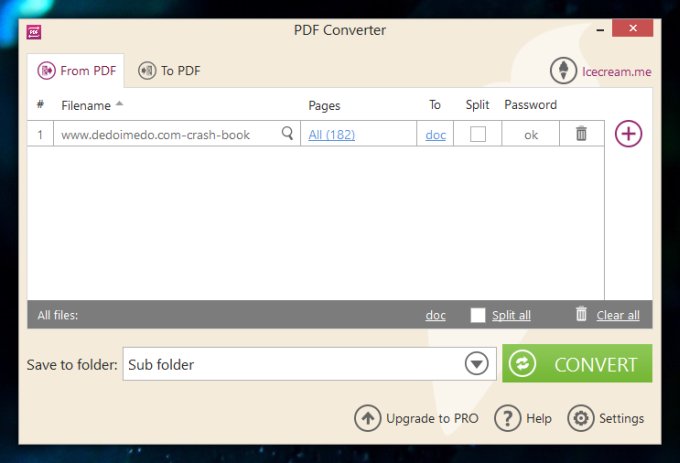Click the Split column header
The height and width of the screenshot is (463, 680).
tap(477, 105)
